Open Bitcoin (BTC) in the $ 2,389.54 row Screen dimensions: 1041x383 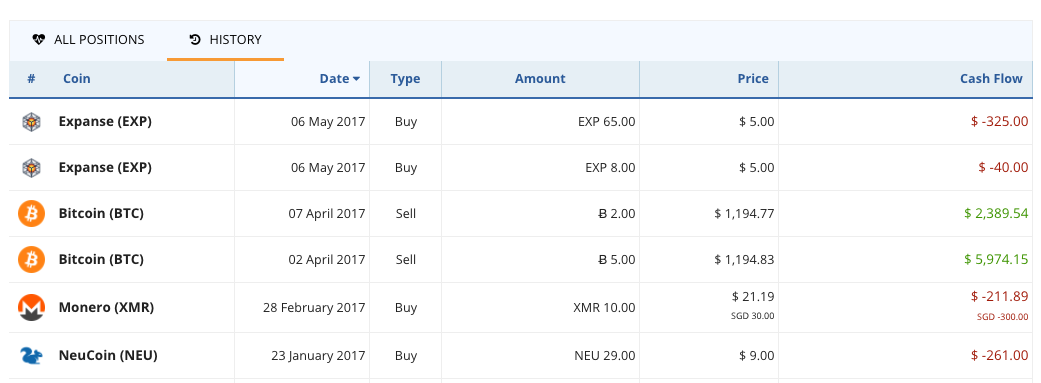[x=101, y=214]
